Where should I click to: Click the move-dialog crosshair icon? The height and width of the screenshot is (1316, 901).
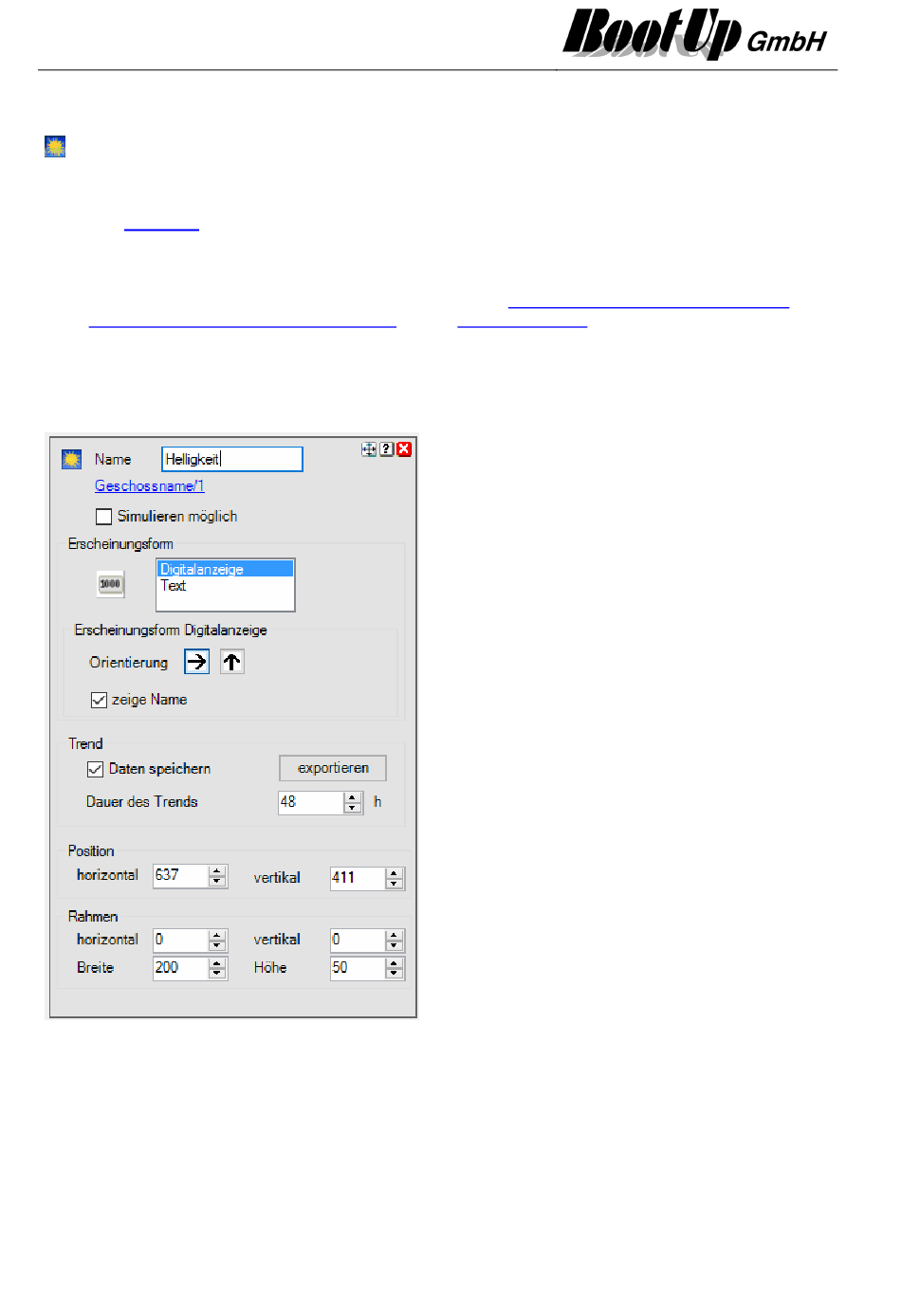click(369, 449)
